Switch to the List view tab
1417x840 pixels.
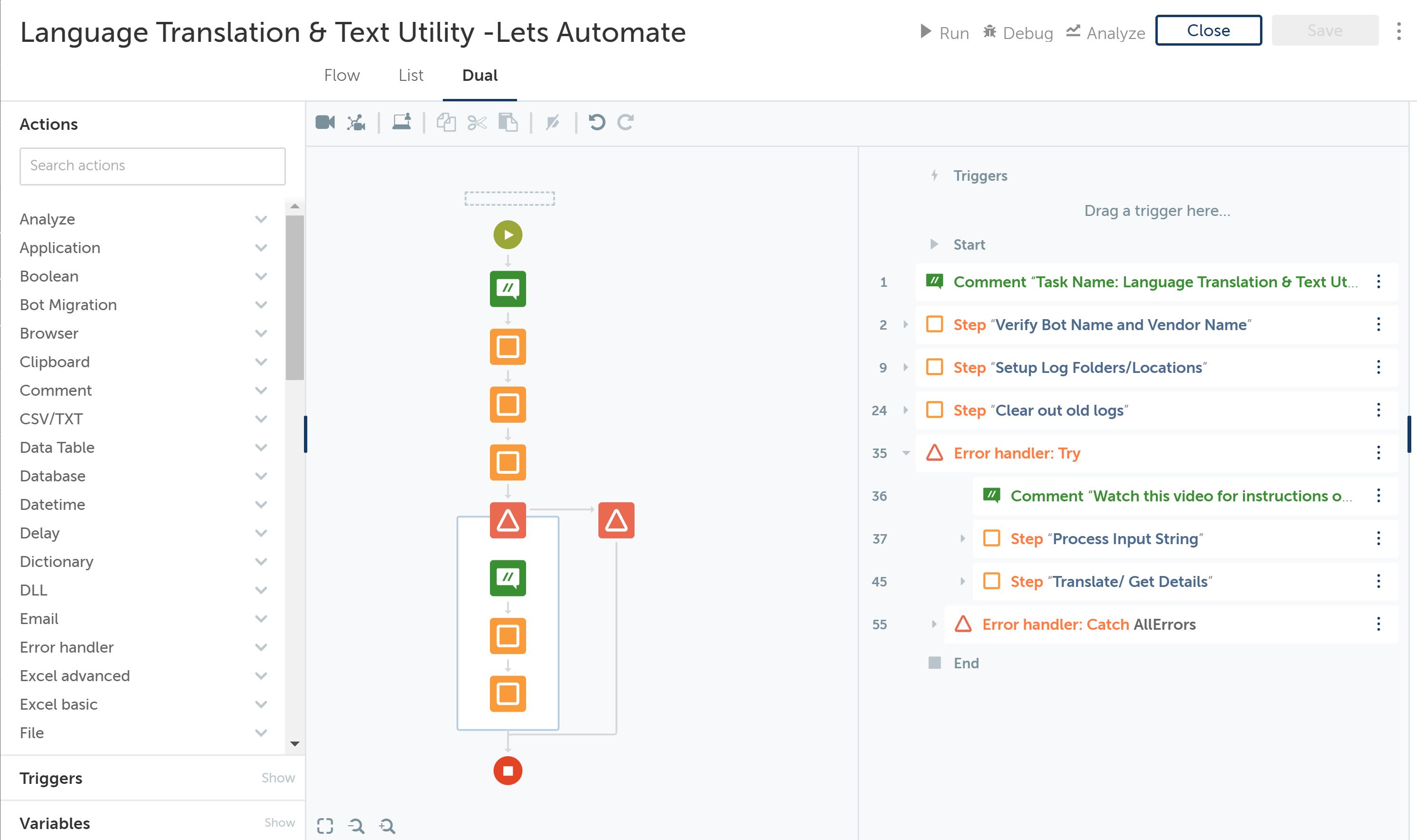pyautogui.click(x=411, y=75)
